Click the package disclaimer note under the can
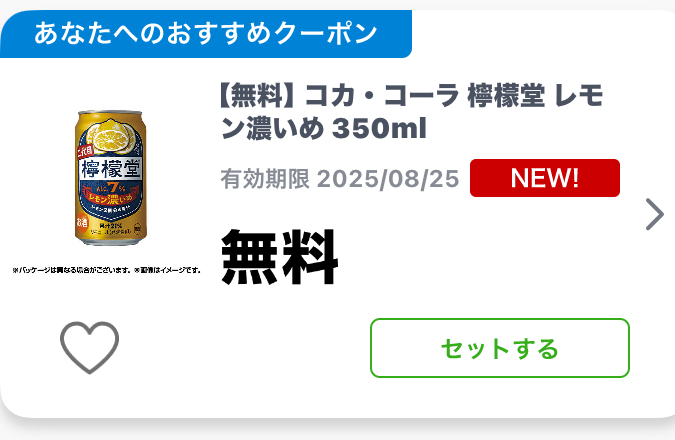 106,270
